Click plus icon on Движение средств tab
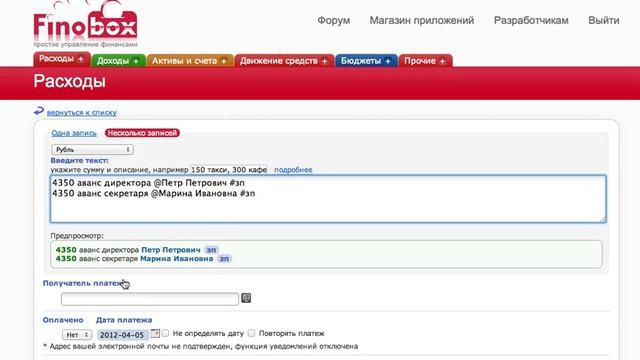 click(324, 61)
